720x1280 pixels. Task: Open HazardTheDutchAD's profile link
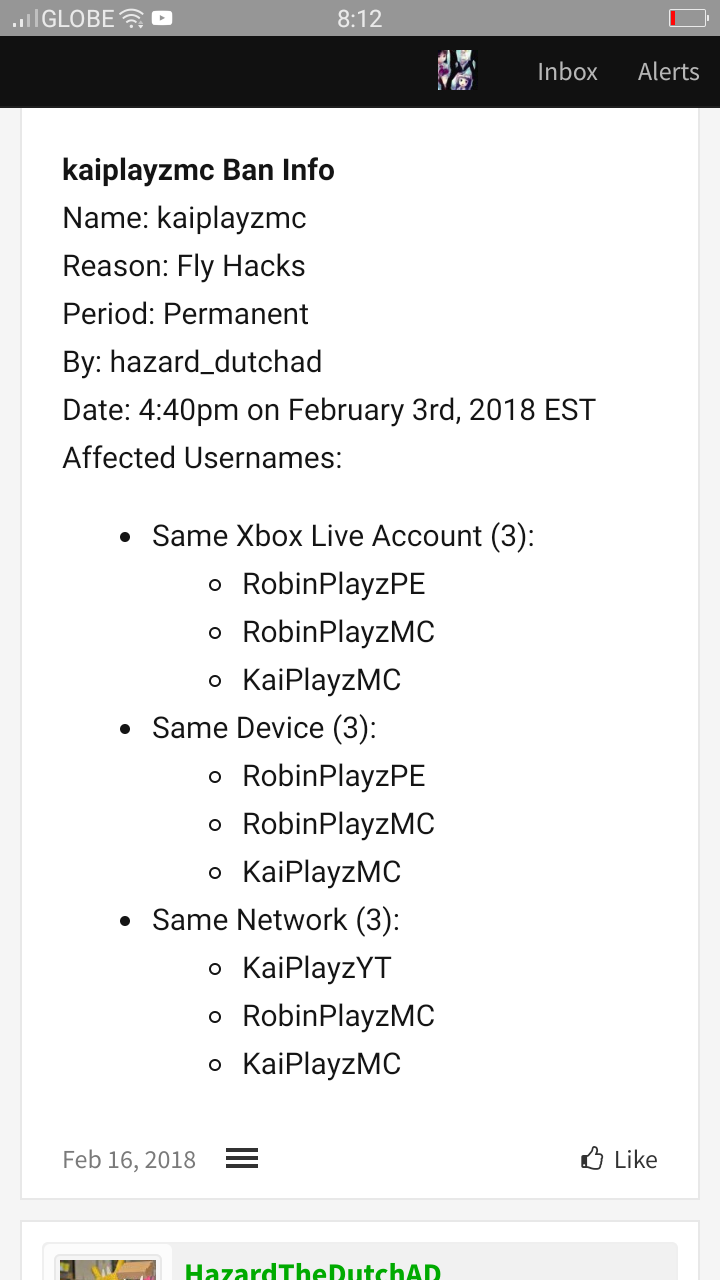pyautogui.click(x=313, y=1271)
